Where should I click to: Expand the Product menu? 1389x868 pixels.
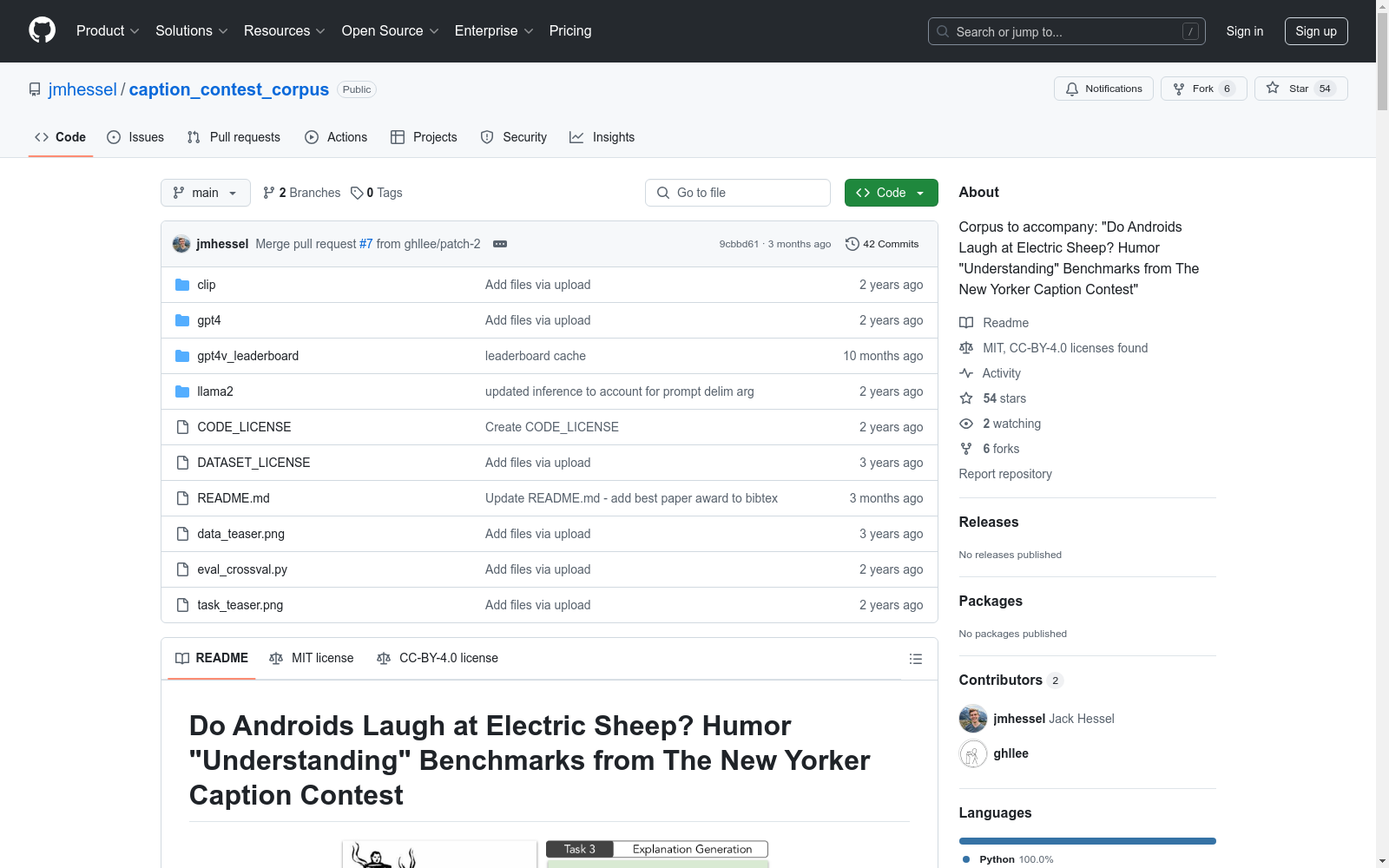[x=108, y=31]
